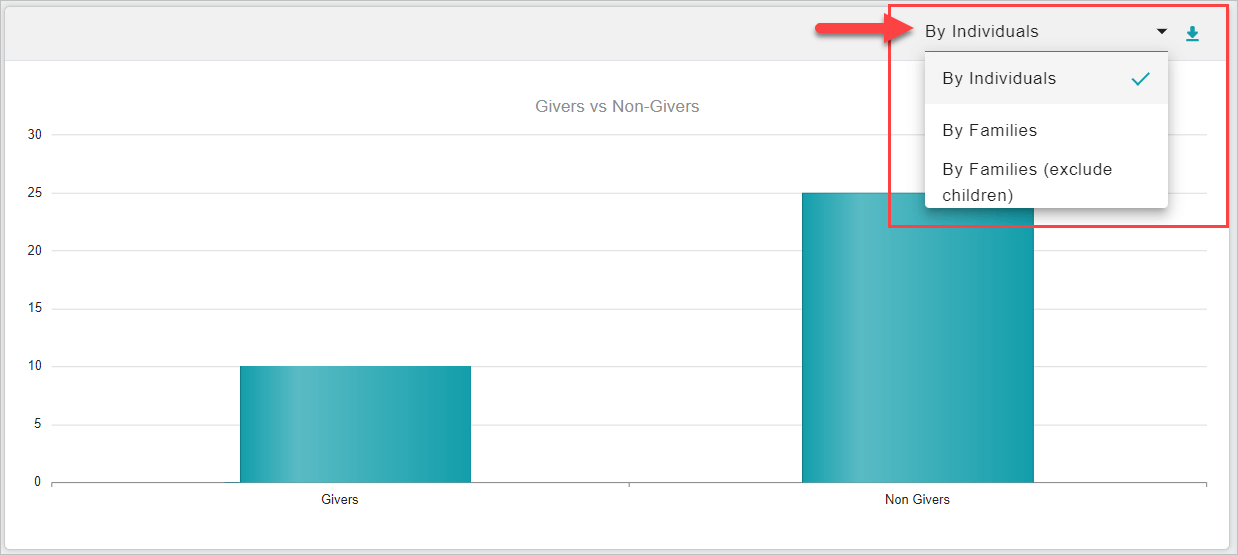Click the Non Givers axis label
This screenshot has width=1238, height=555.
917,500
